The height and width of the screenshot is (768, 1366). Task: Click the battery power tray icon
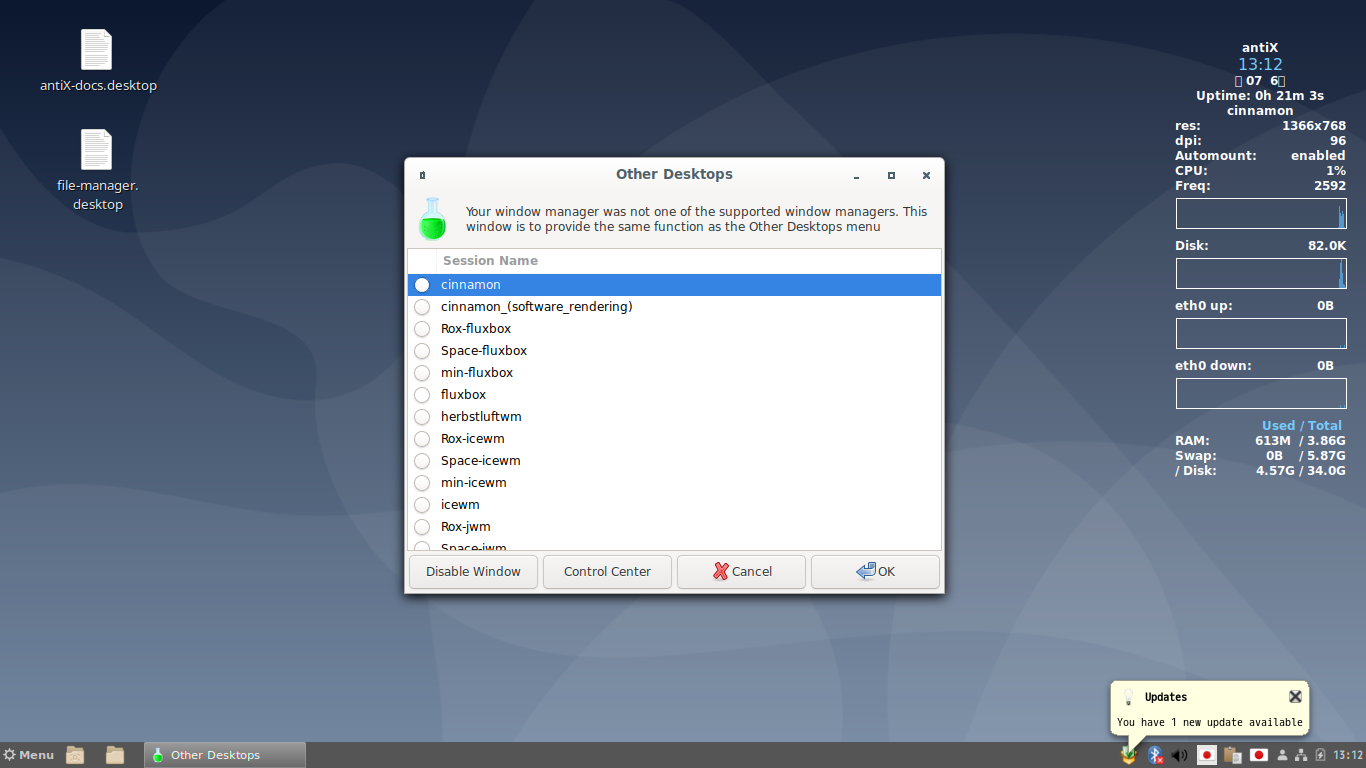click(x=1320, y=755)
